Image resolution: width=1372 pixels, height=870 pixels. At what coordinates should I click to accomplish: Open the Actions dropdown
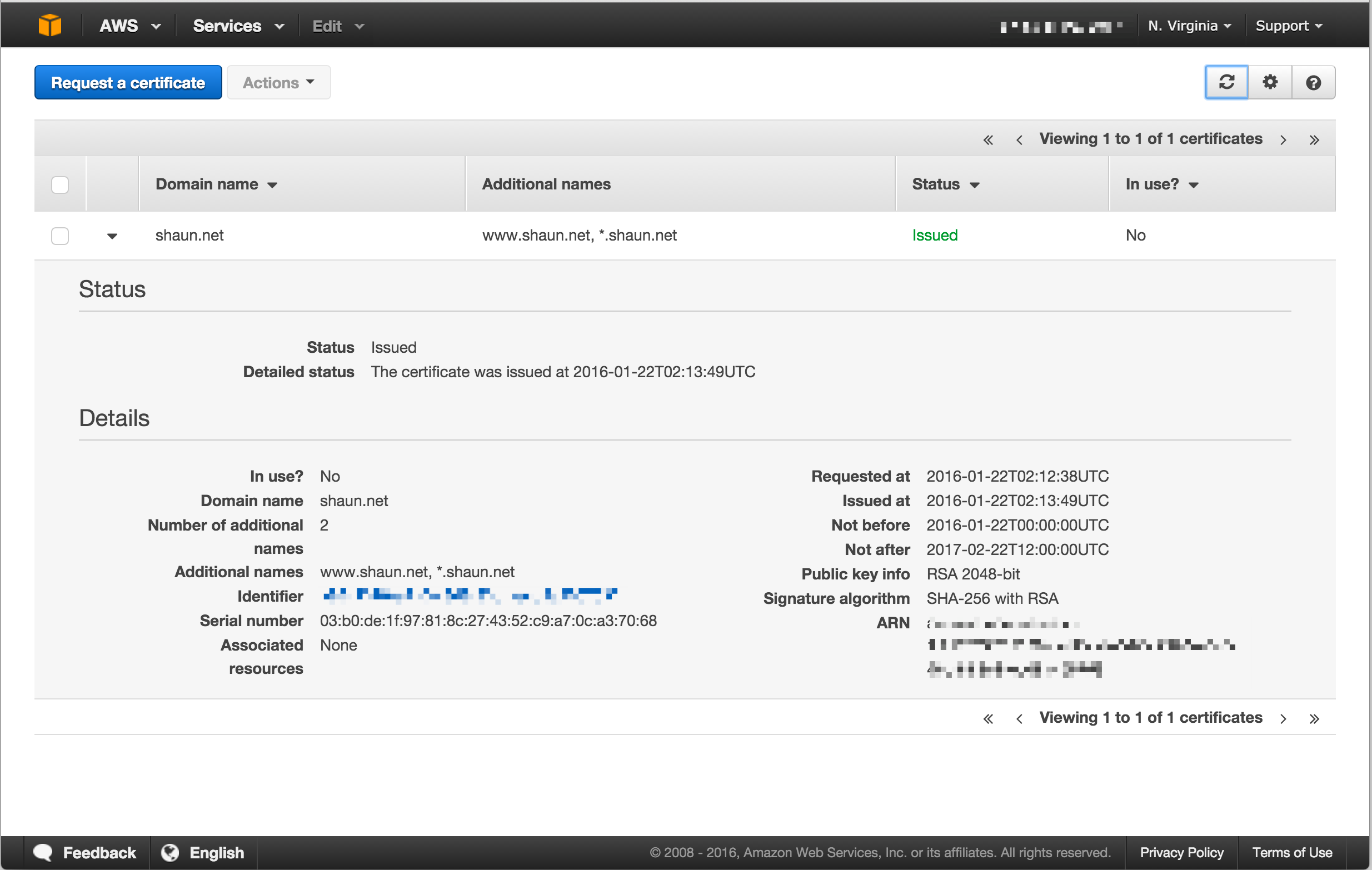(278, 83)
